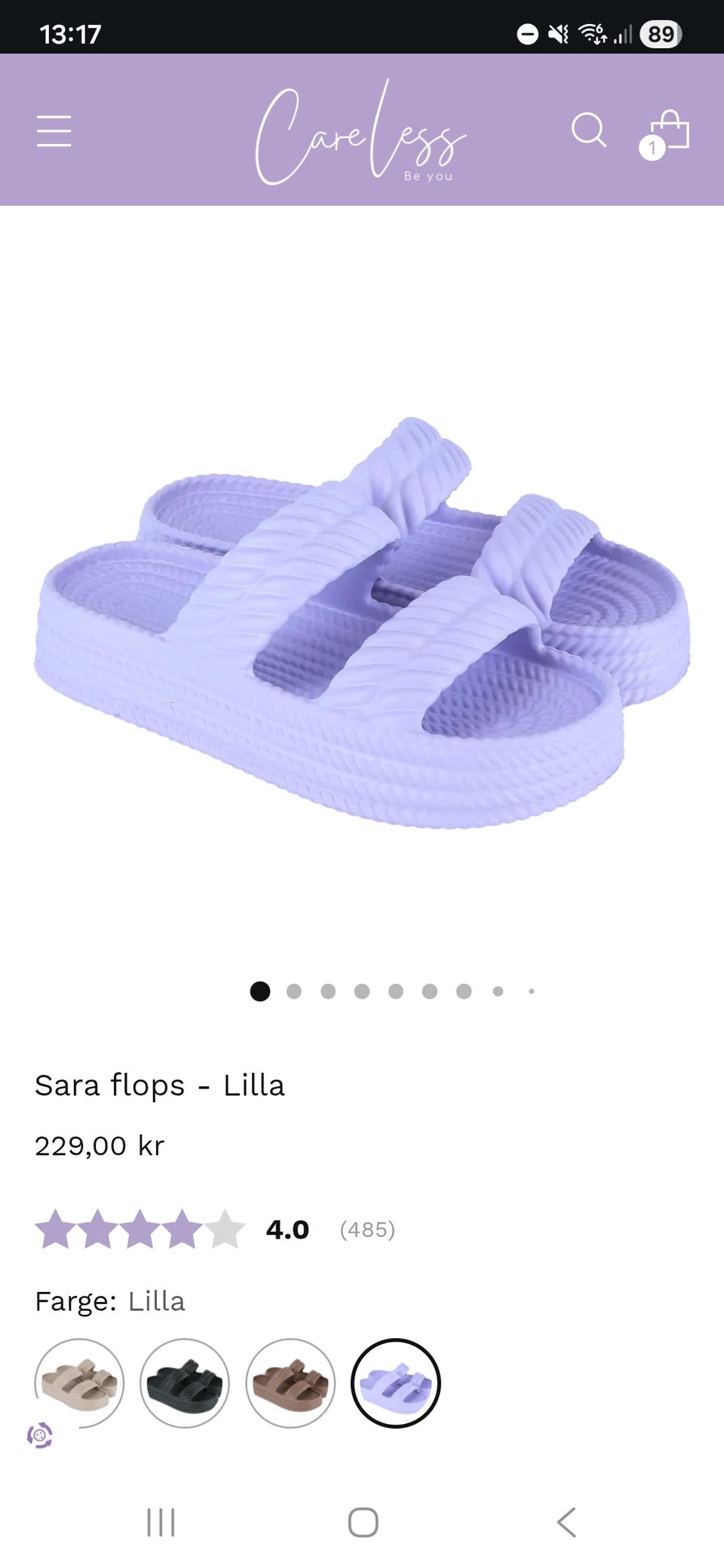724x1568 pixels.
Task: Select the brown sandal color option
Action: click(x=290, y=1383)
